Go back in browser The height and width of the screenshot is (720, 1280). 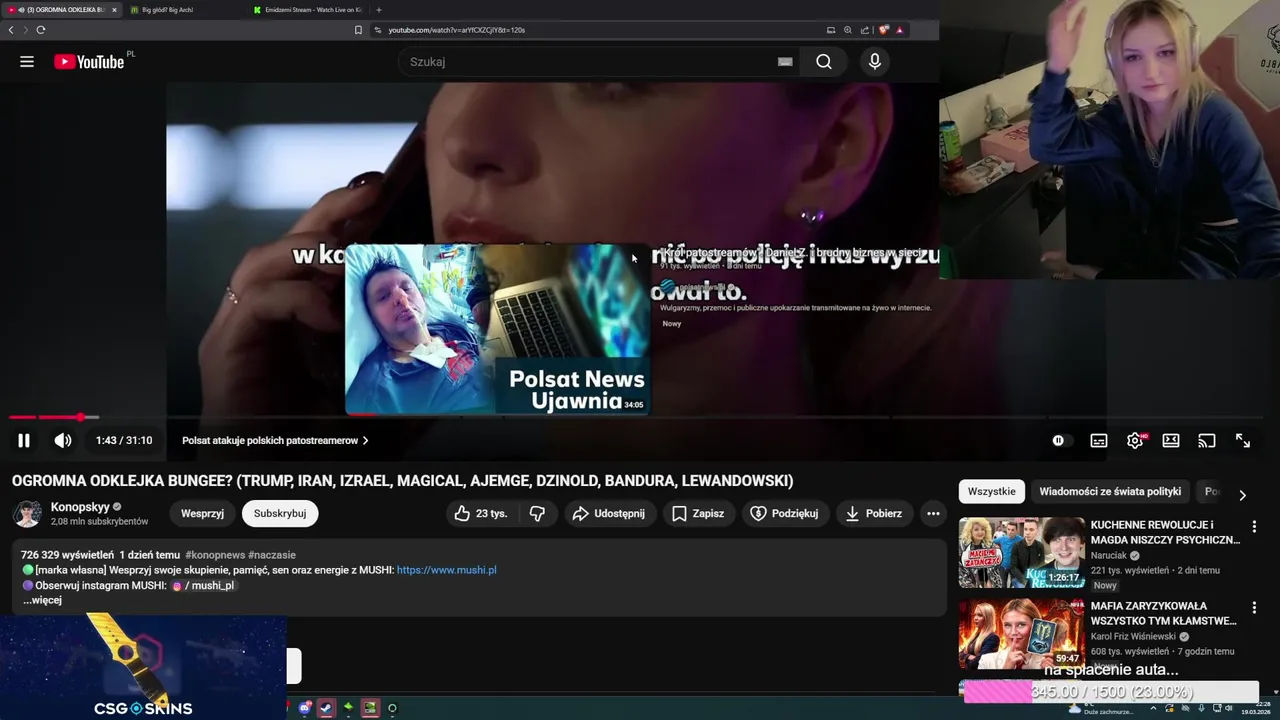tap(11, 30)
